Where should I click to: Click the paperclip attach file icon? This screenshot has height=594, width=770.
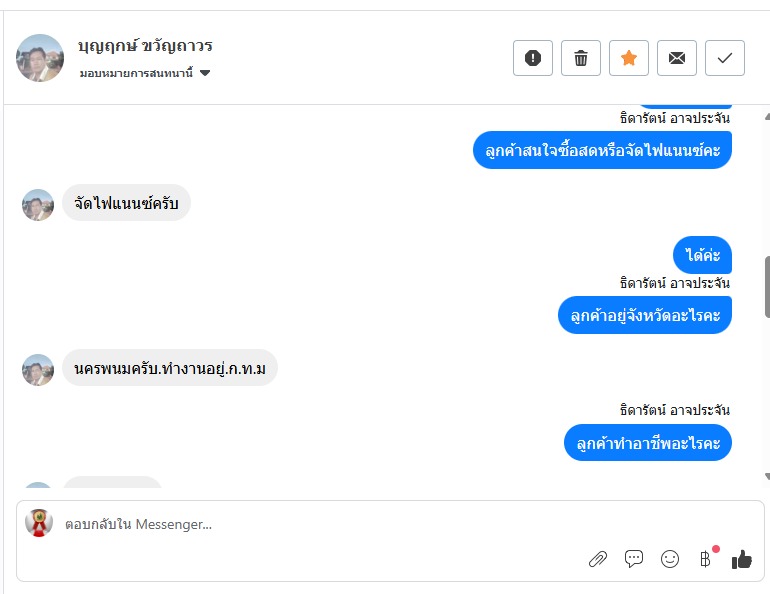pyautogui.click(x=598, y=559)
